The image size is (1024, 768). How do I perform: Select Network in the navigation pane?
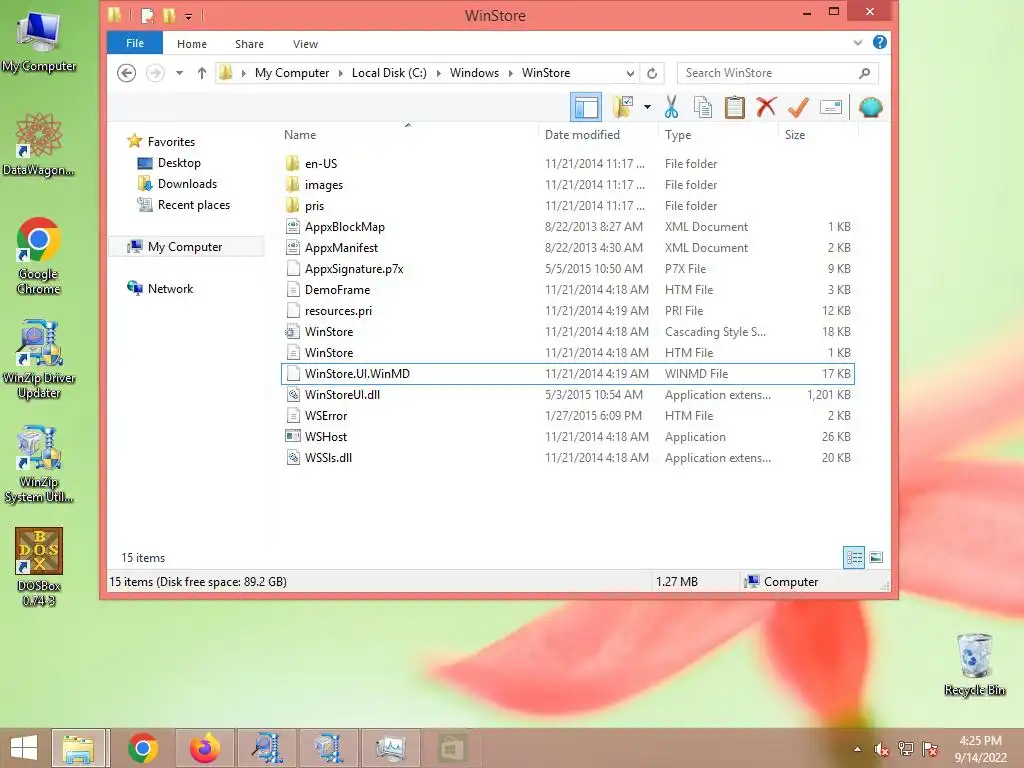(170, 289)
